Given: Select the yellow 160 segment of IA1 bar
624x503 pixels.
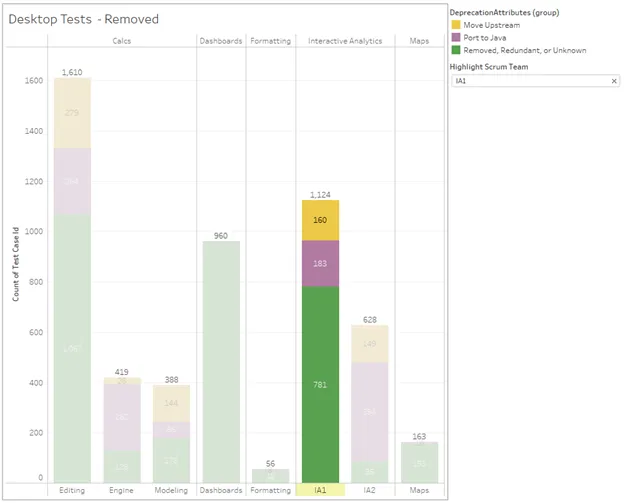Looking at the screenshot, I should tap(320, 220).
